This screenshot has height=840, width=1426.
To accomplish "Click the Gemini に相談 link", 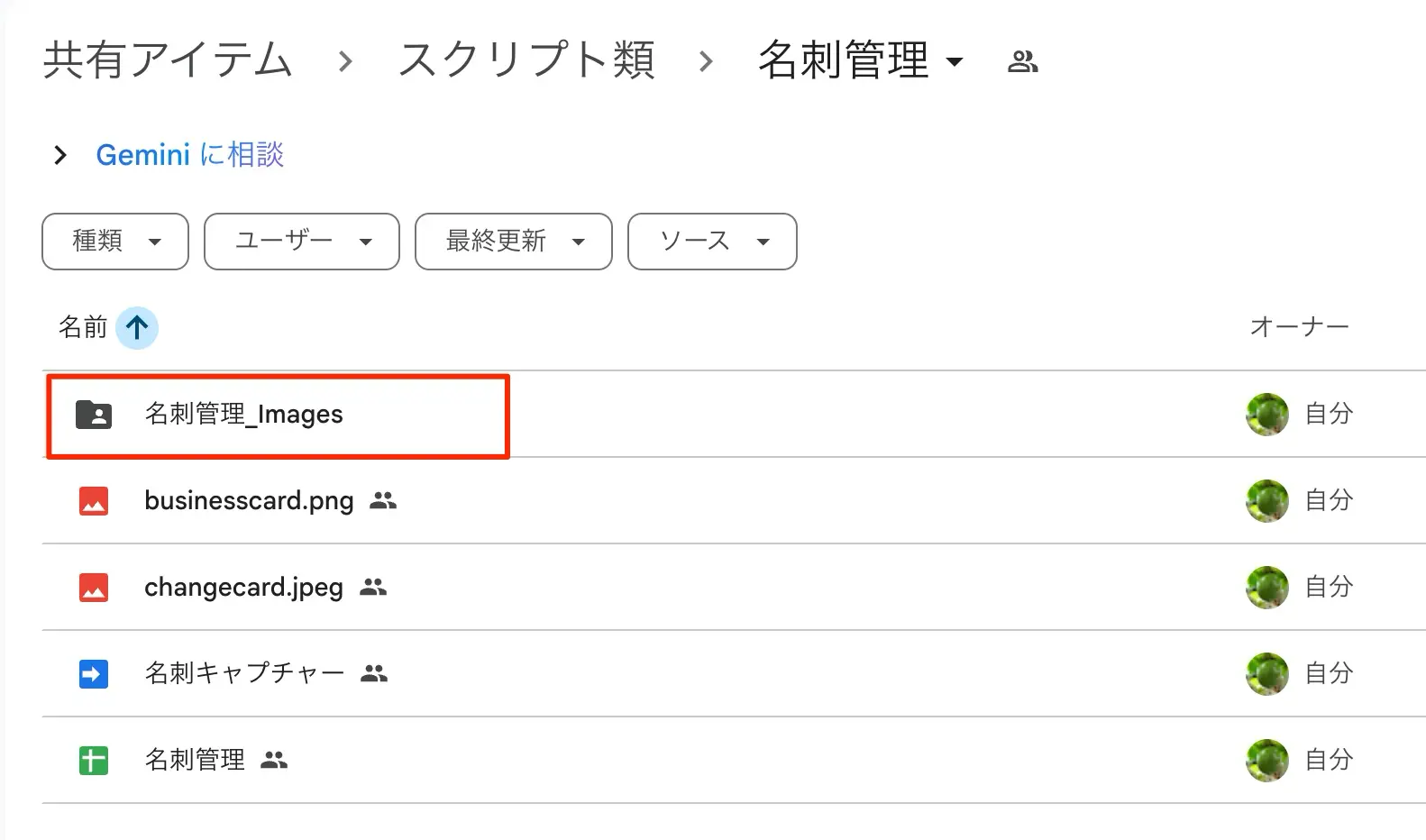I will [190, 155].
